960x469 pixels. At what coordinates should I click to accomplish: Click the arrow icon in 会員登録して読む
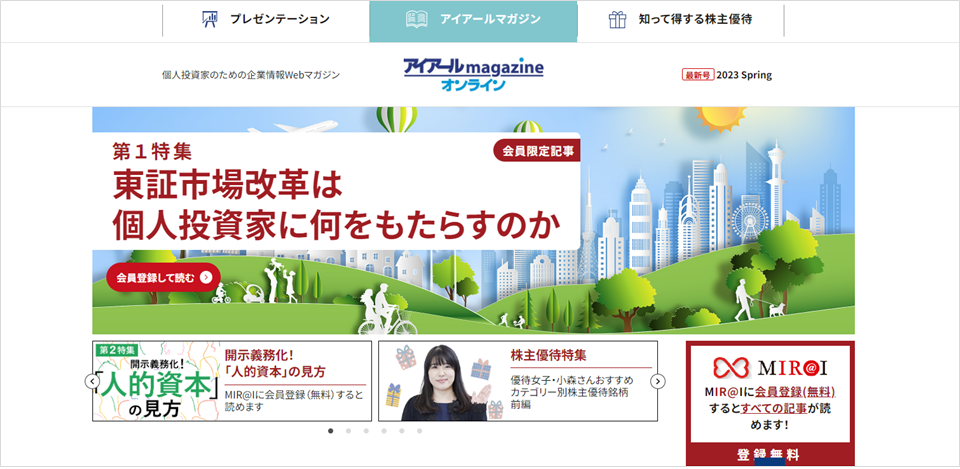[206, 278]
